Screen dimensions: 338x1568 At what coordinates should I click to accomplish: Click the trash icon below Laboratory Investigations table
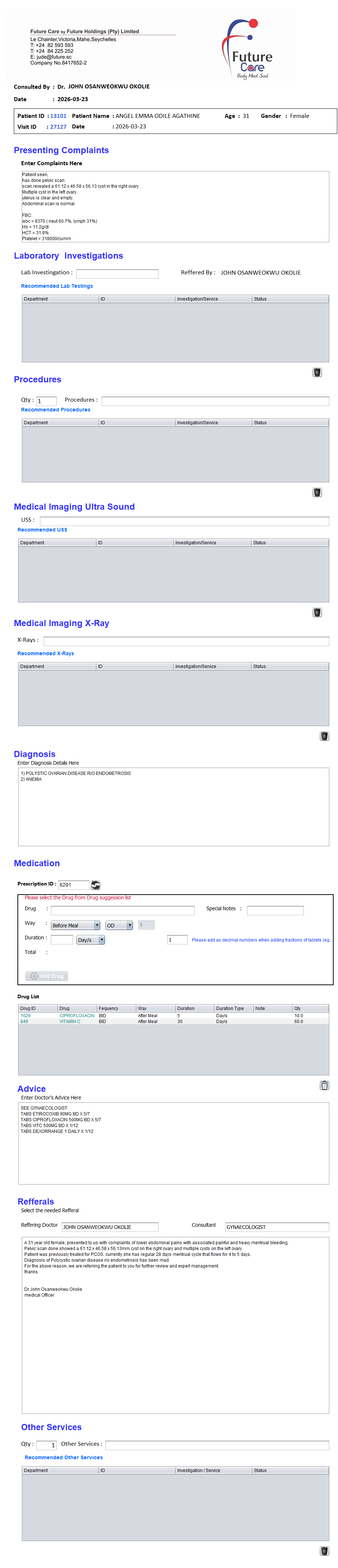(x=317, y=372)
